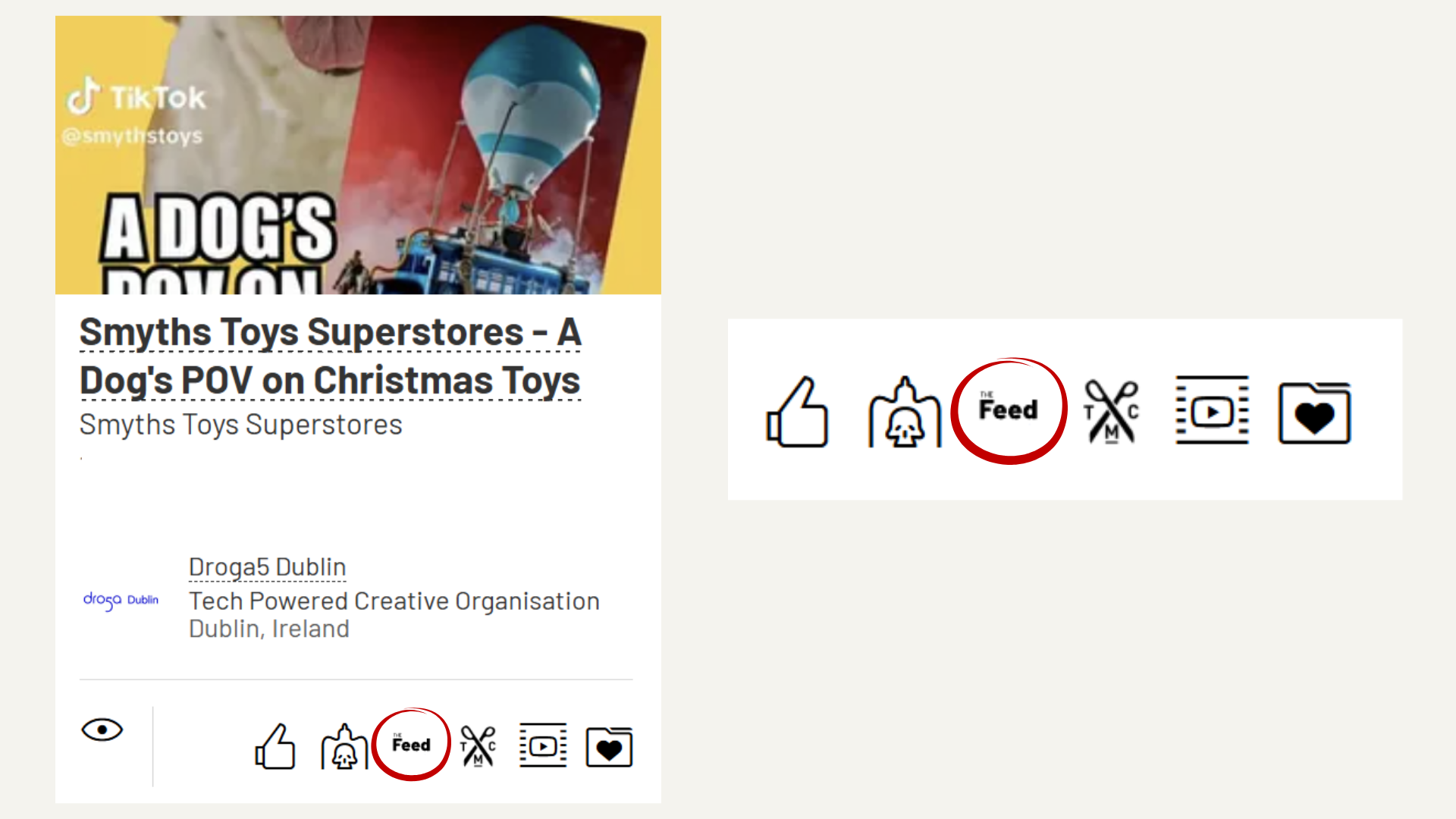Click the heart folder icon in card

pos(609,748)
